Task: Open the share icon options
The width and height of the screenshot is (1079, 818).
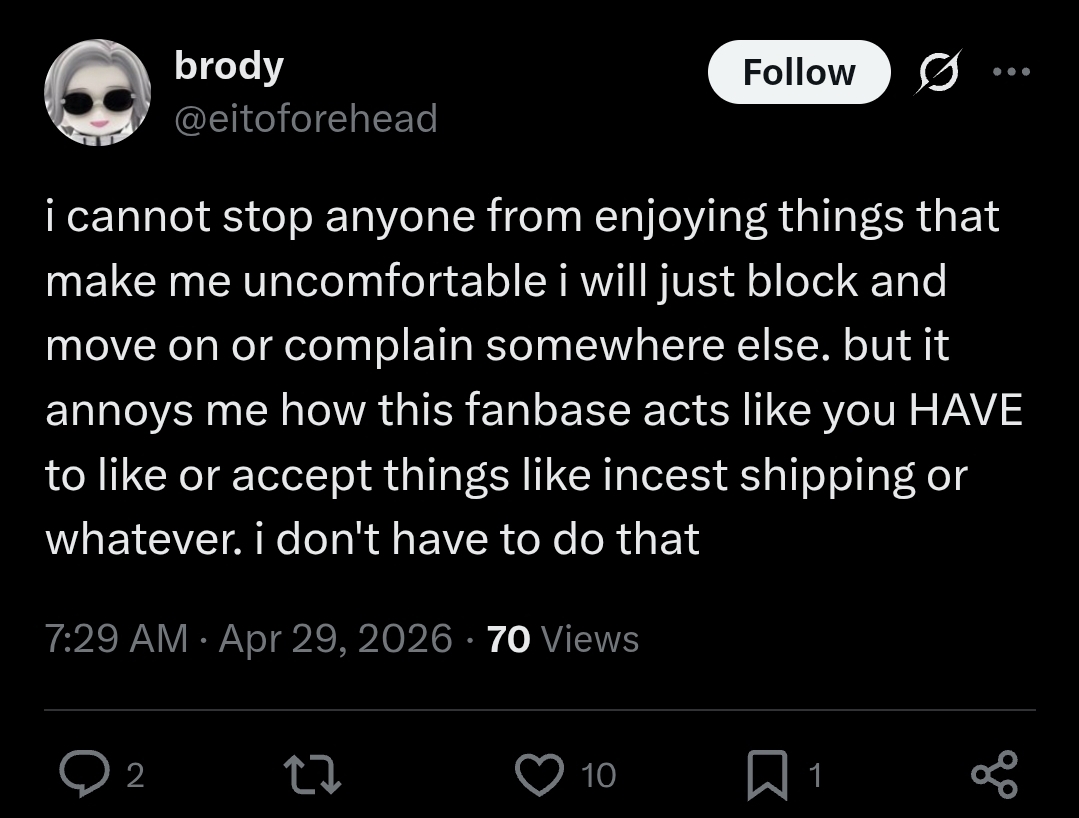Action: click(994, 774)
